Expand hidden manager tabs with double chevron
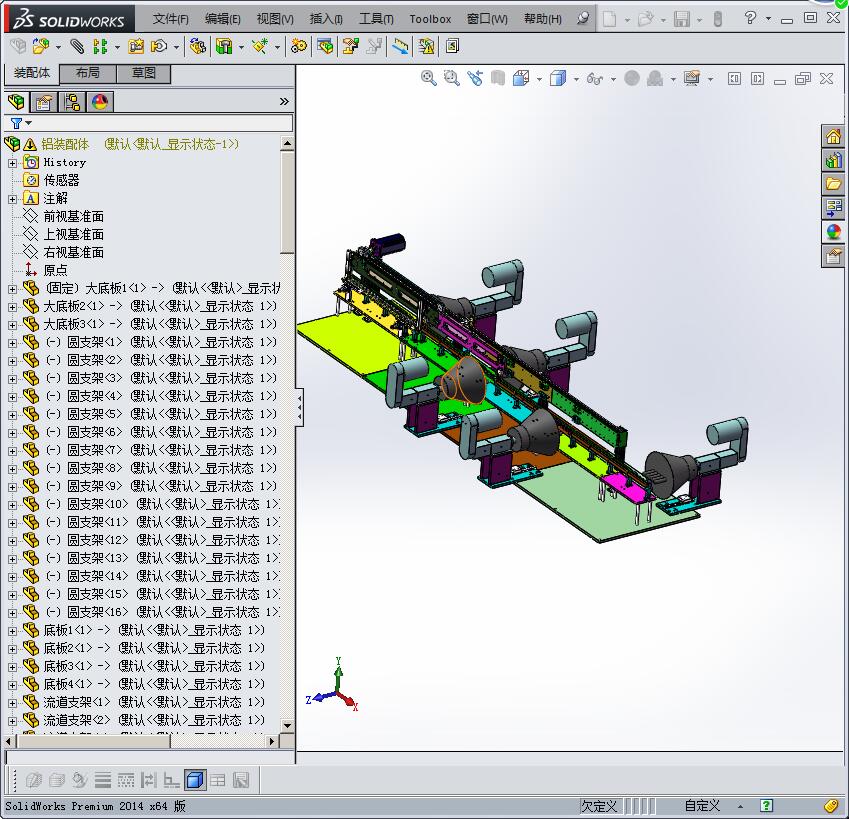Screen dimensions: 849x819 (x=284, y=102)
